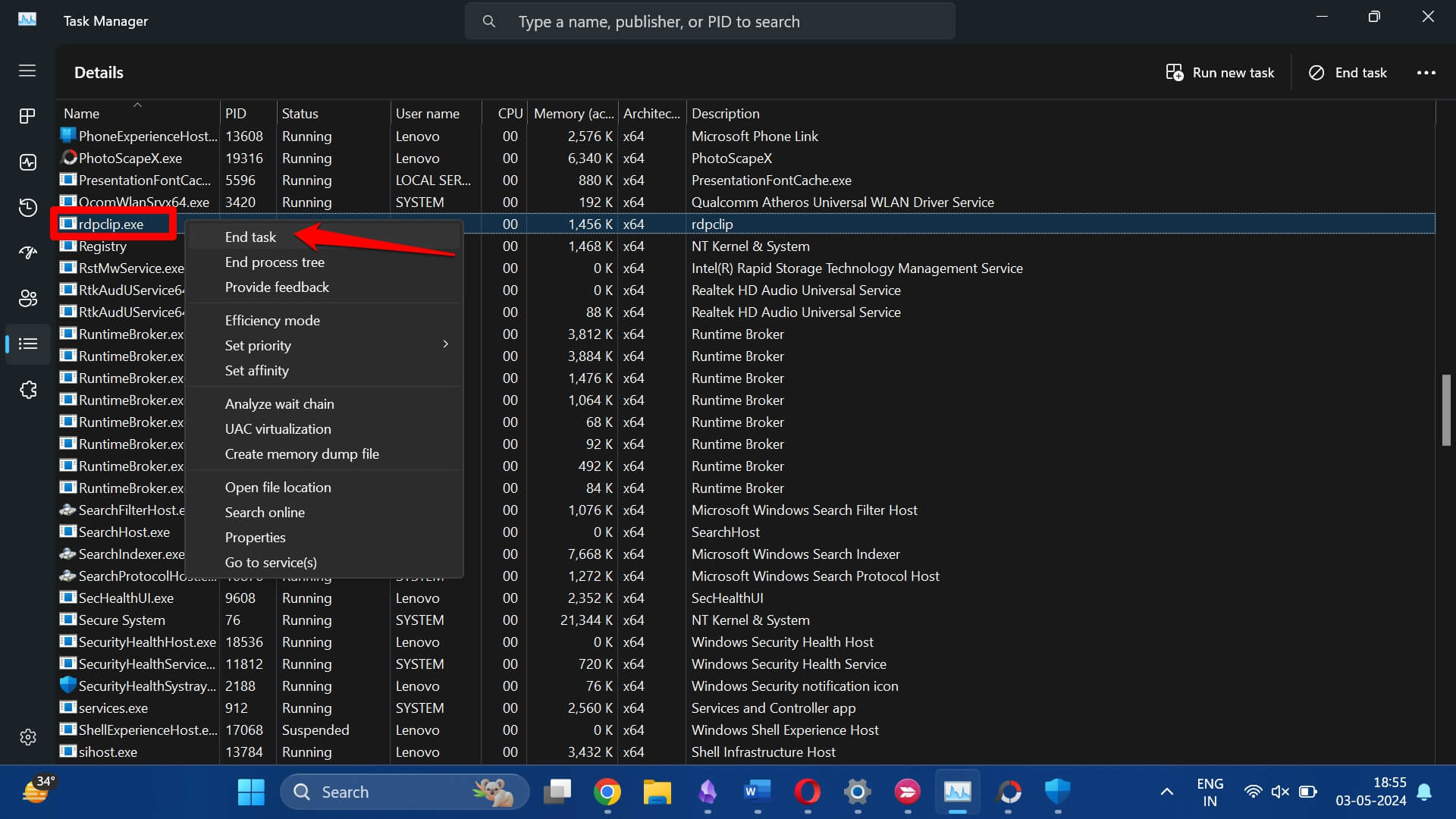Toggle Efficiency mode in context menu

tap(272, 321)
